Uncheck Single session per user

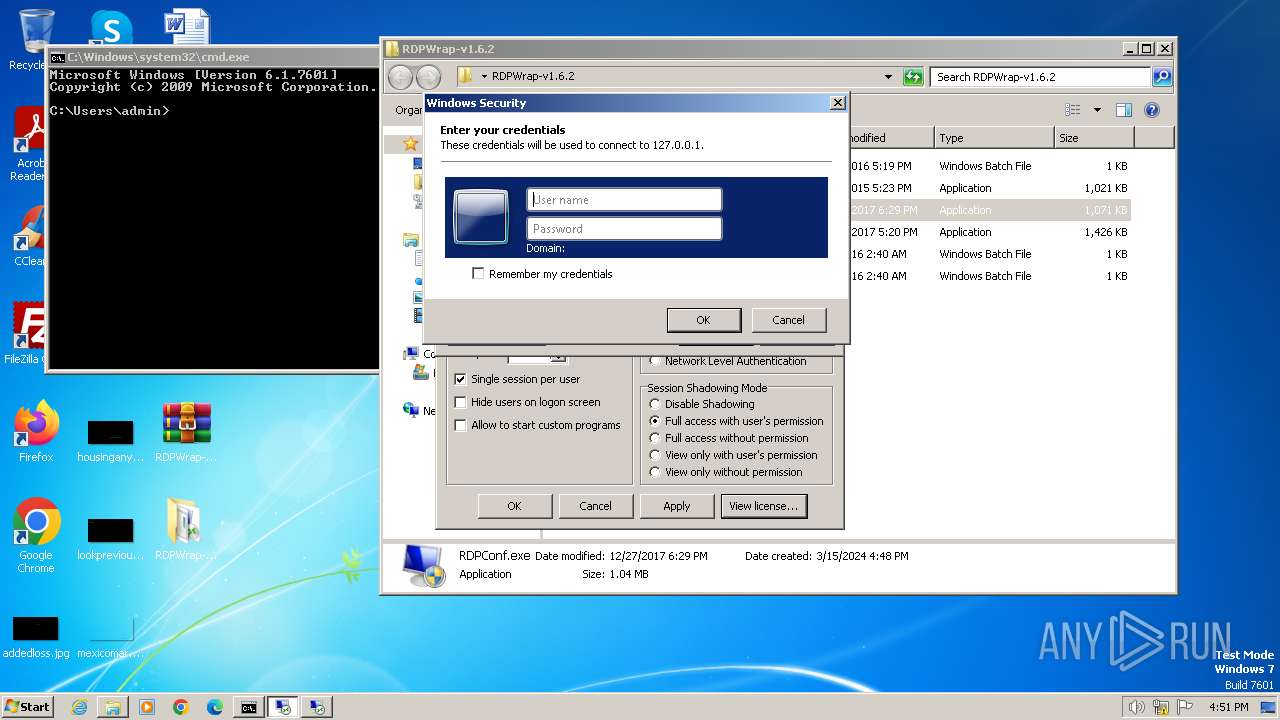[x=460, y=379]
